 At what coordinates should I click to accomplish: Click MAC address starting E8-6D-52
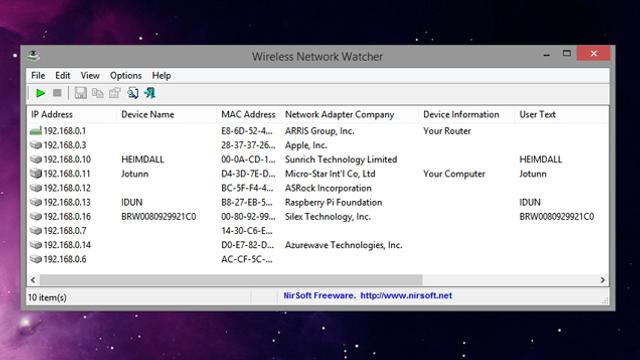point(247,131)
